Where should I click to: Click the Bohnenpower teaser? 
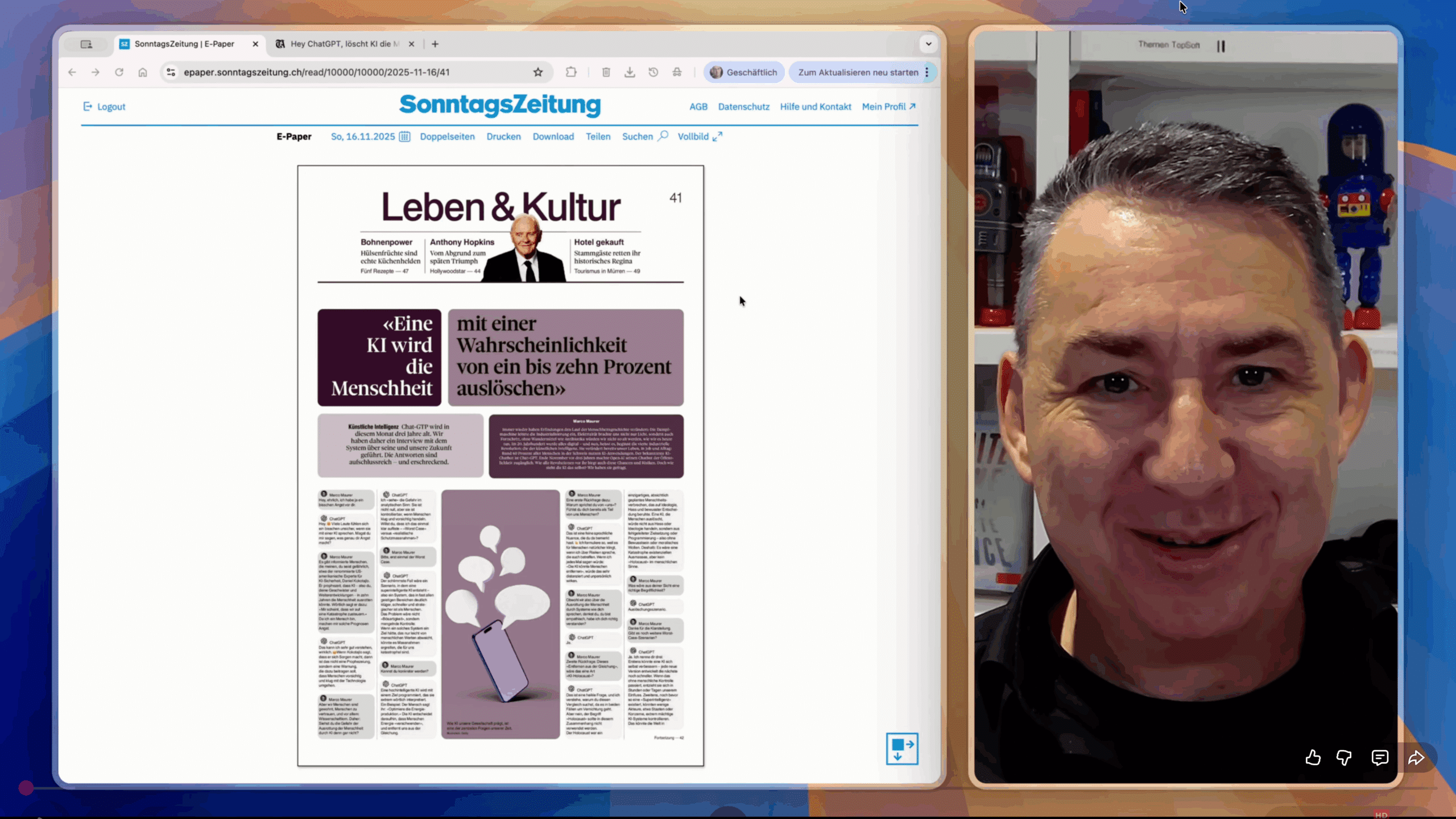point(390,257)
